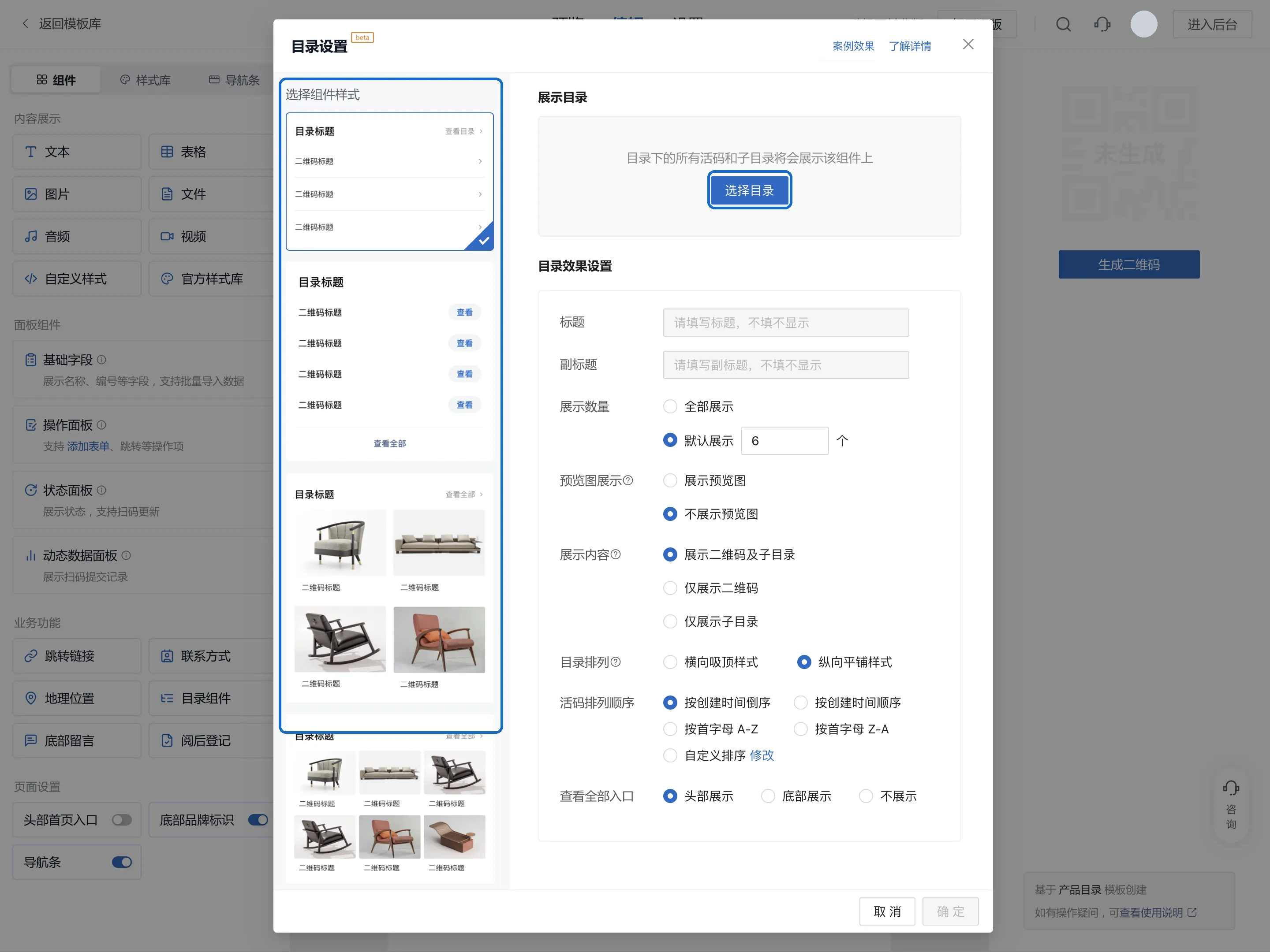The width and height of the screenshot is (1270, 952).
Task: Click the 副标题 input field
Action: click(786, 365)
